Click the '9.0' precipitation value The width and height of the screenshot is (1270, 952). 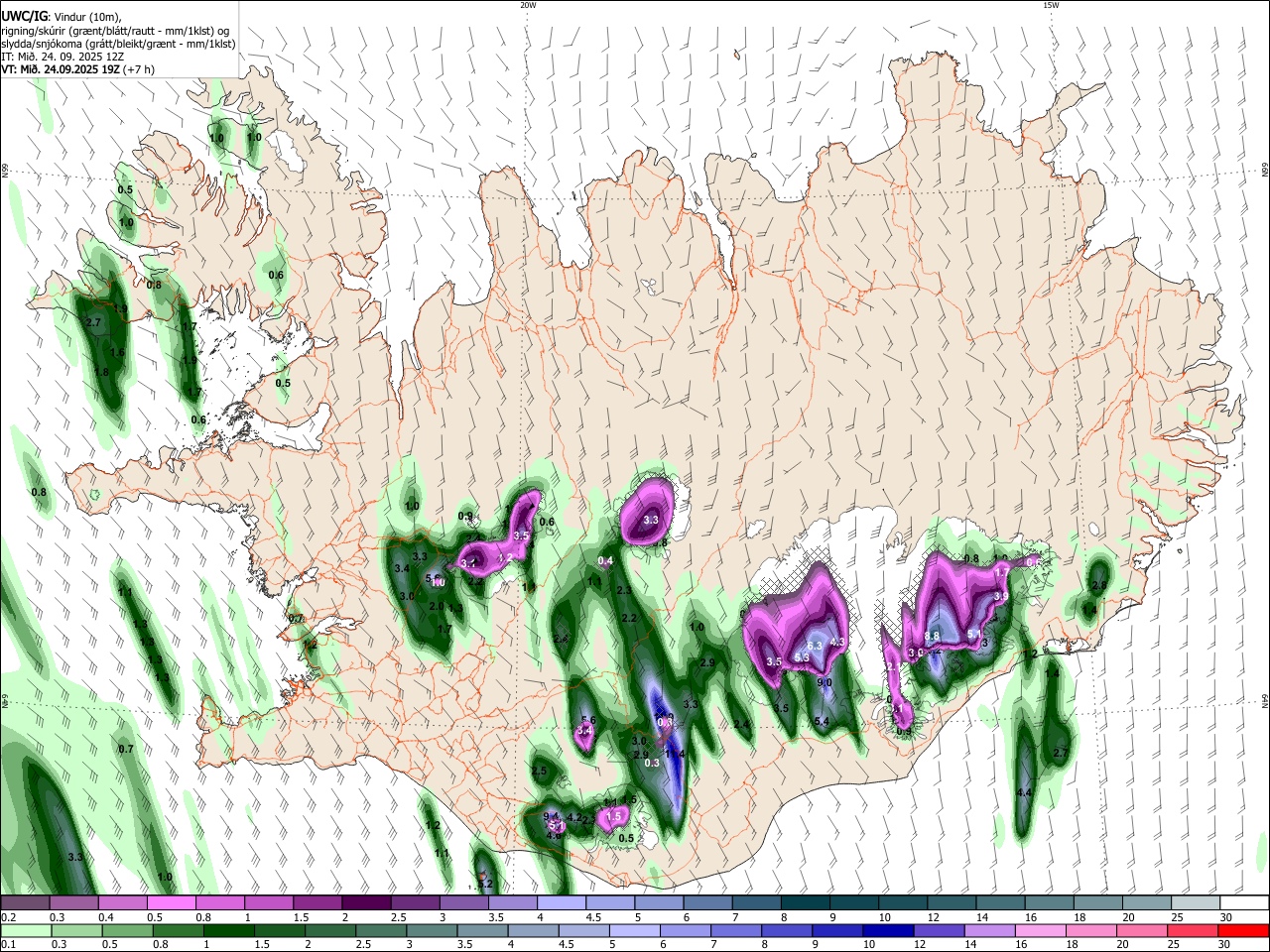coord(824,682)
